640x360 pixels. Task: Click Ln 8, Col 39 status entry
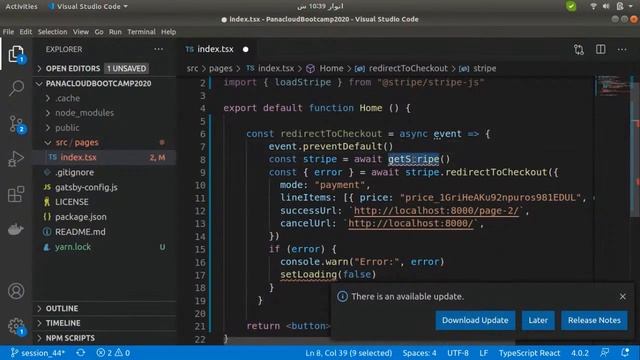coord(349,353)
